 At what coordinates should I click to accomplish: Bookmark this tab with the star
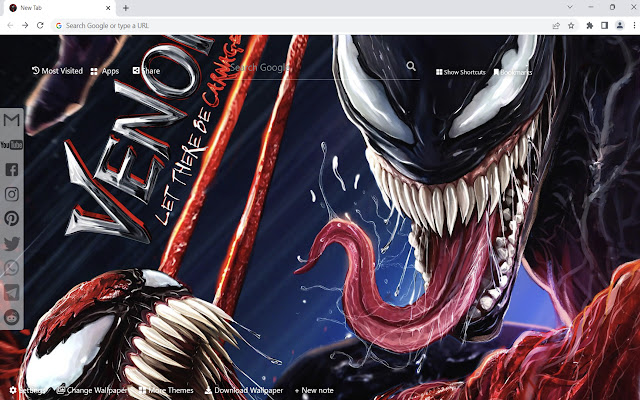[x=571, y=25]
